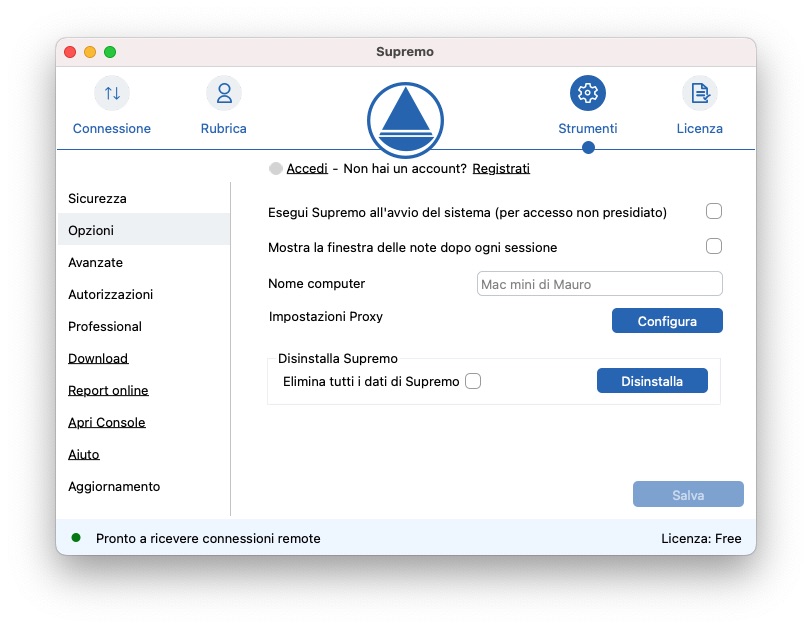Image resolution: width=812 pixels, height=629 pixels.
Task: Click the Supremo sailboat logo
Action: tap(405, 120)
